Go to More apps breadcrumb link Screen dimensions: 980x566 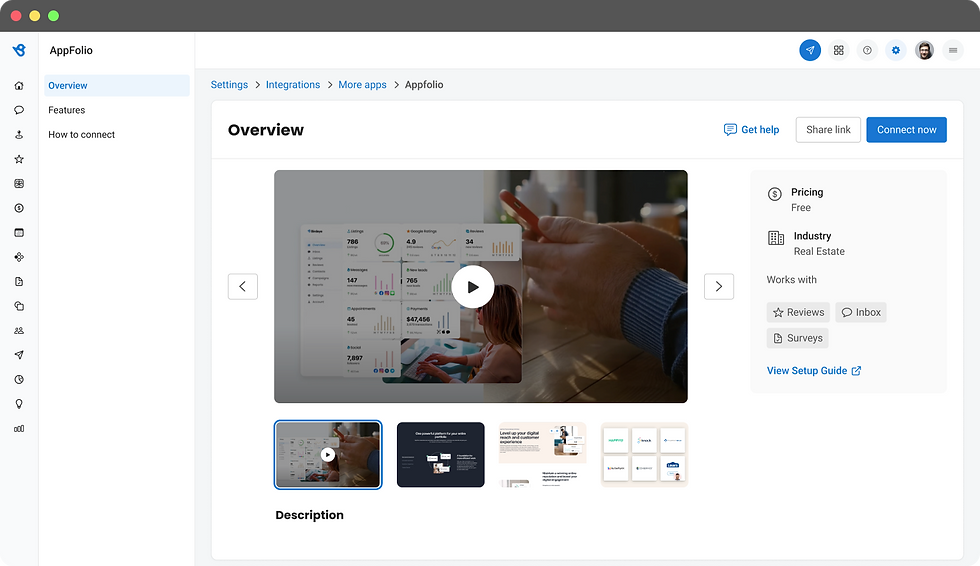(362, 84)
